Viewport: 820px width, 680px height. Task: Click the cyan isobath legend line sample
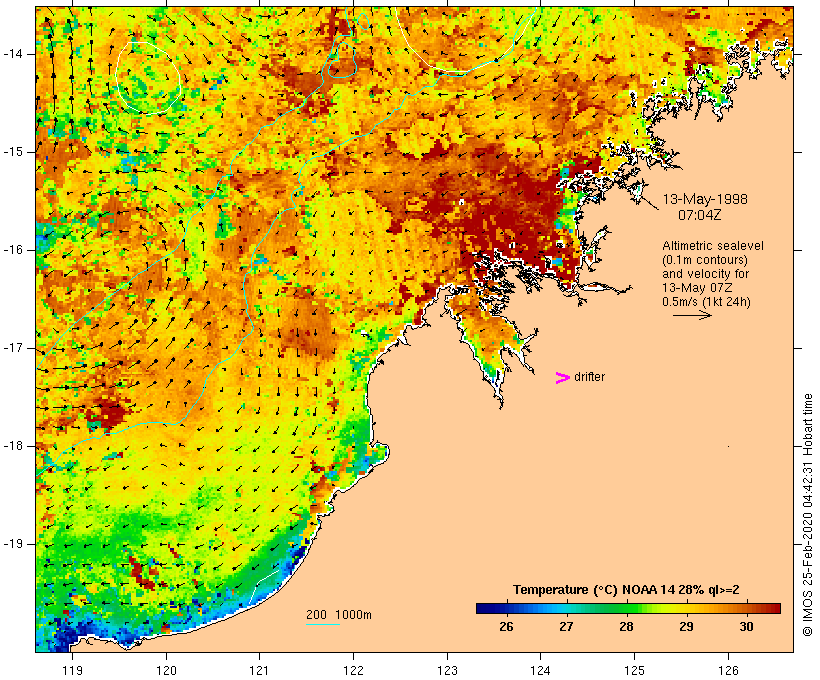click(x=323, y=624)
